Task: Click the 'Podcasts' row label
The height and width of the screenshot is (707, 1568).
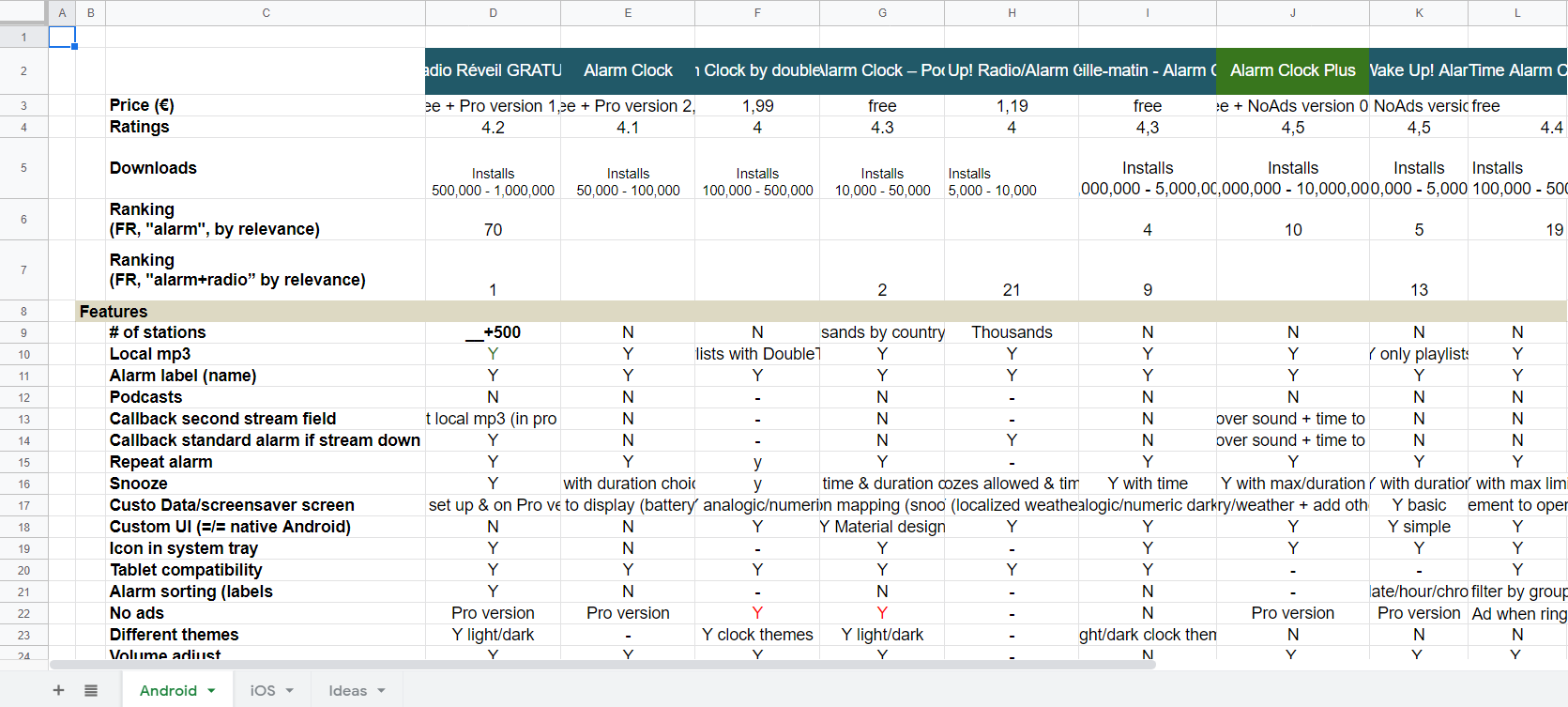Action: point(266,397)
